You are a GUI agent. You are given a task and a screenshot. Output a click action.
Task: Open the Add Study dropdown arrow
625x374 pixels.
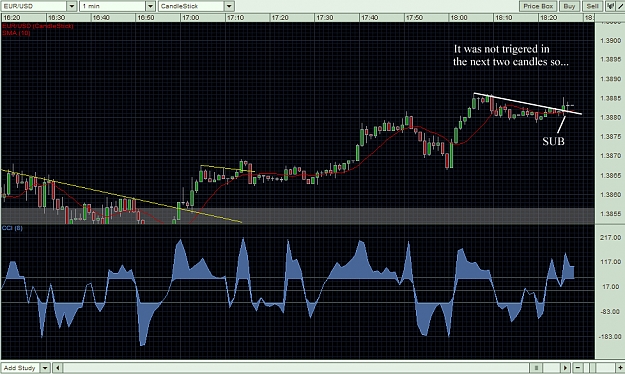coord(45,368)
